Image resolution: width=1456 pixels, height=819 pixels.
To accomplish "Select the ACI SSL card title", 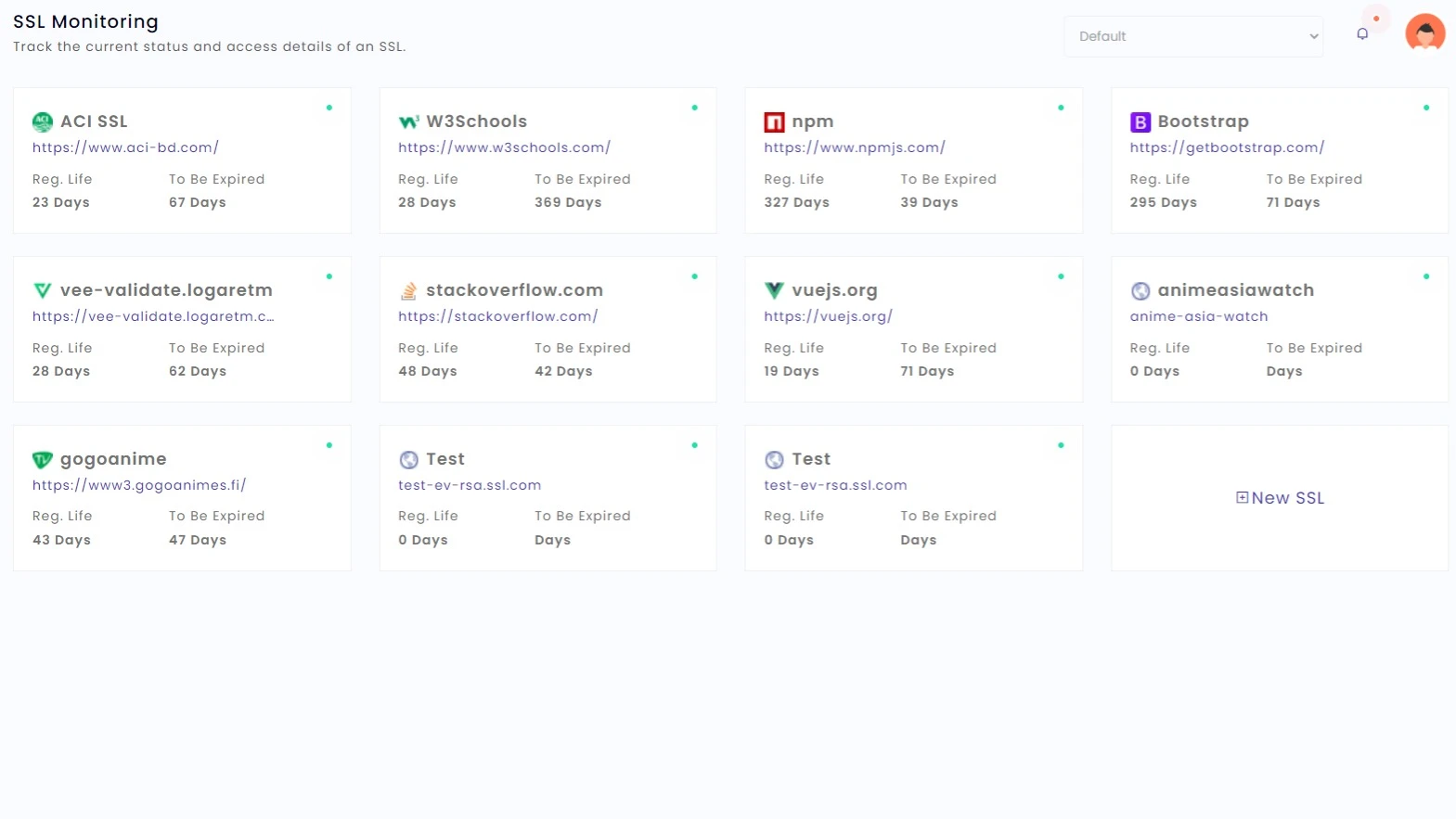I will pyautogui.click(x=94, y=122).
